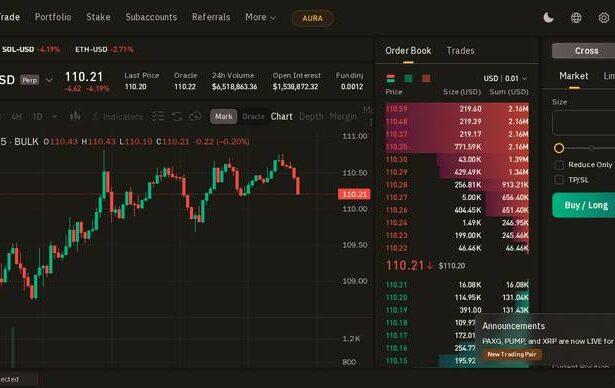Image resolution: width=615 pixels, height=388 pixels.
Task: Switch to dark mode moon icon
Action: click(x=548, y=18)
